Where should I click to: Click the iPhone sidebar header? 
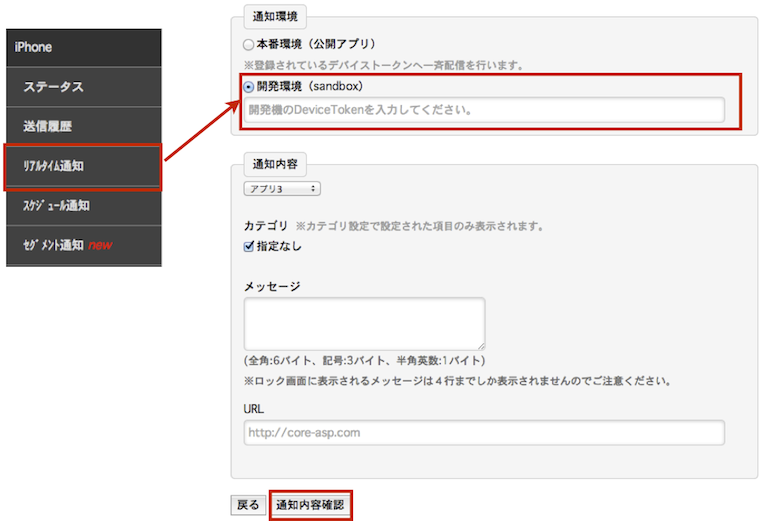coord(84,48)
